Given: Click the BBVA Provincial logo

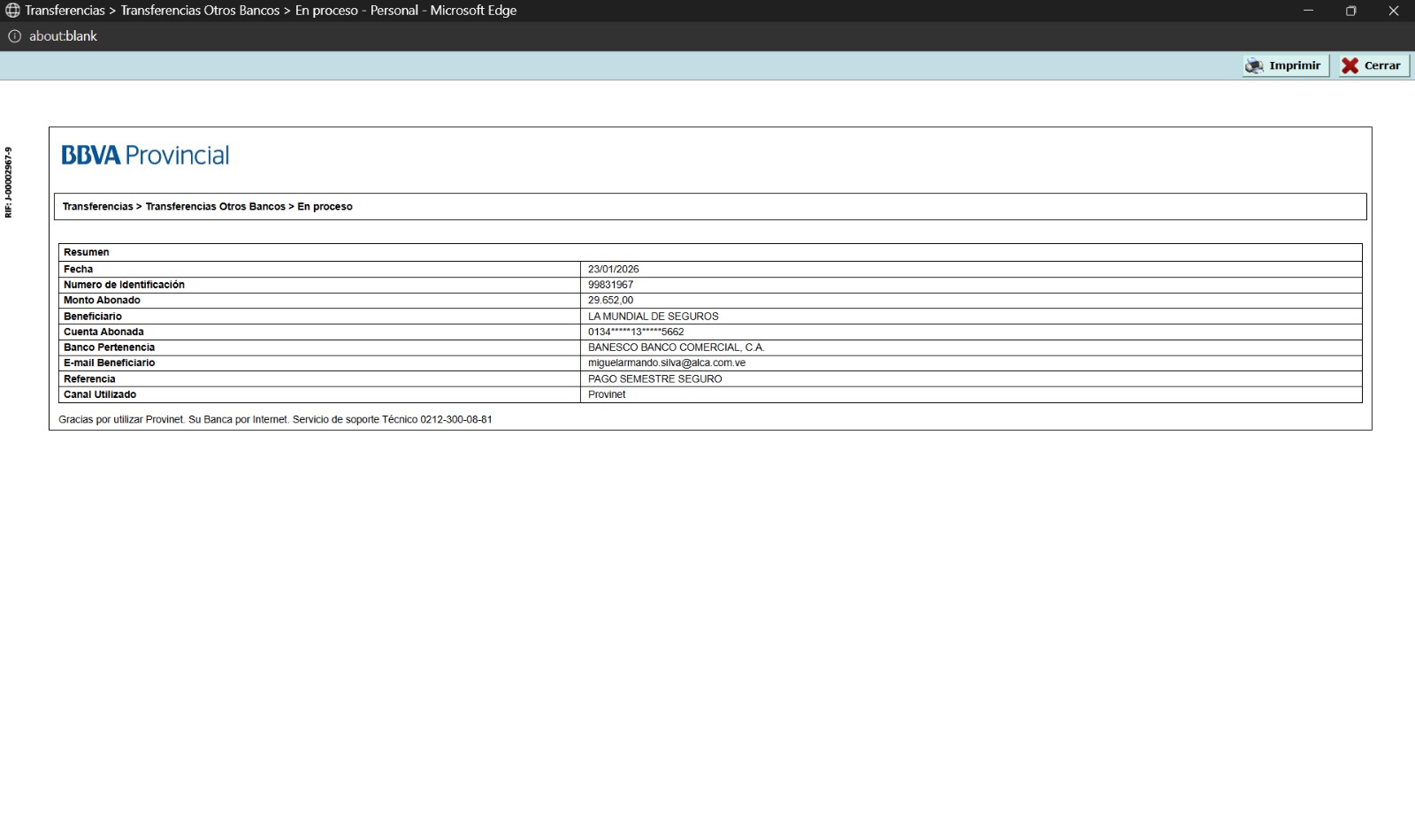Looking at the screenshot, I should click(145, 156).
